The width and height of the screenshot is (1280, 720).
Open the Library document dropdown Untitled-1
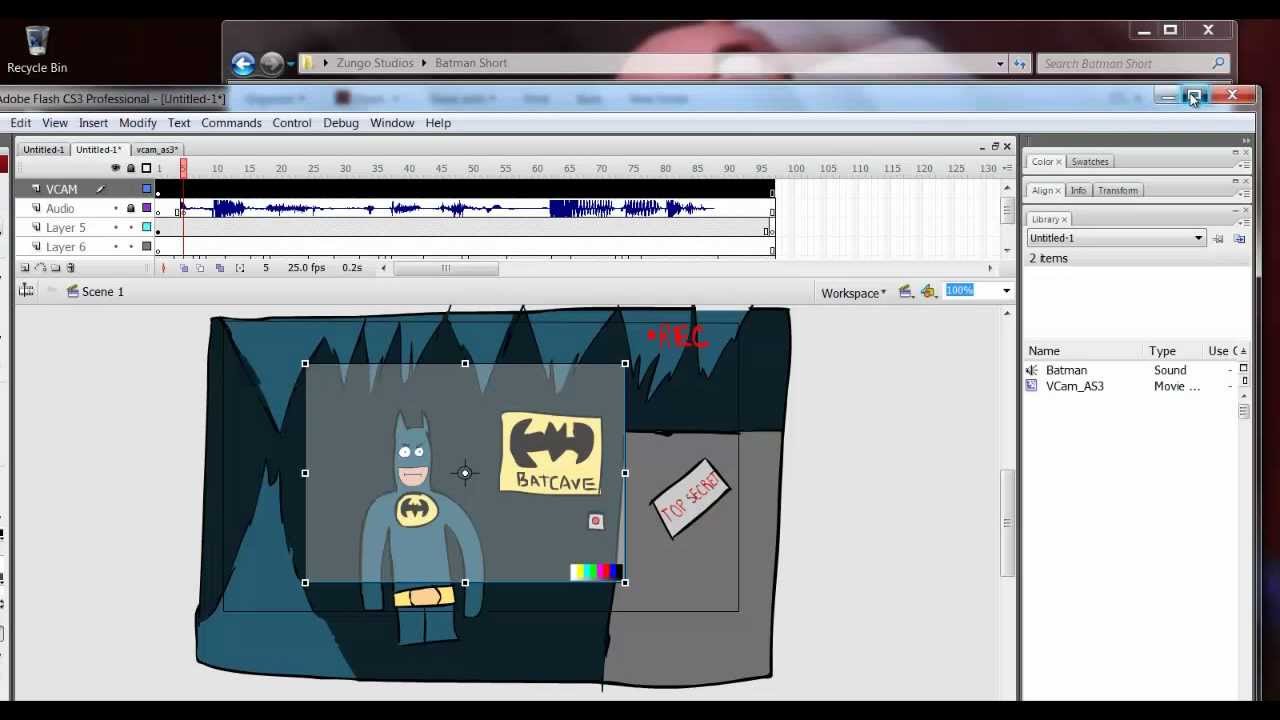[x=1115, y=238]
